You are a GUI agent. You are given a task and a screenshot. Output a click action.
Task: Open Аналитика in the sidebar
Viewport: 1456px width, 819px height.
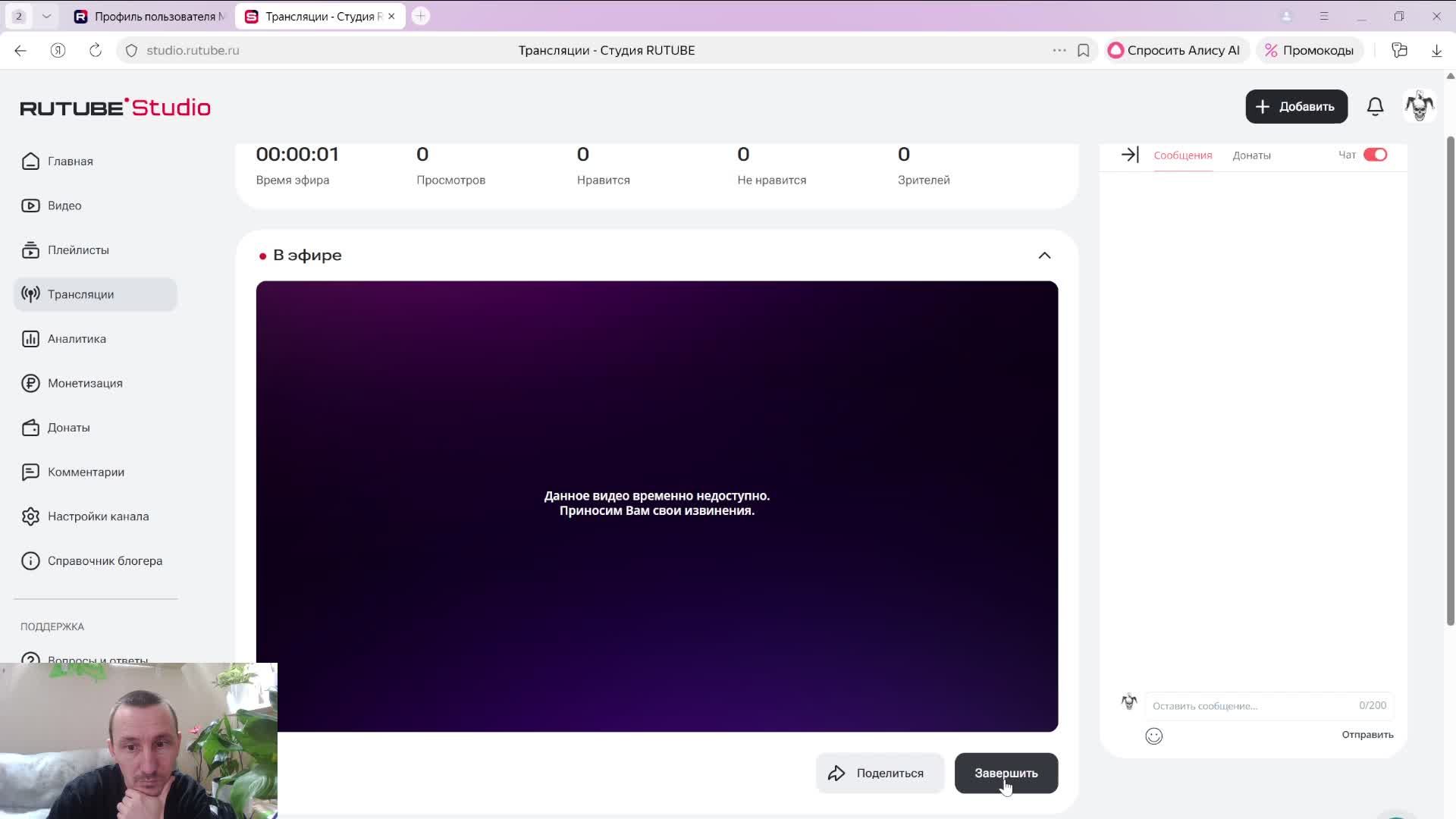[x=77, y=339]
